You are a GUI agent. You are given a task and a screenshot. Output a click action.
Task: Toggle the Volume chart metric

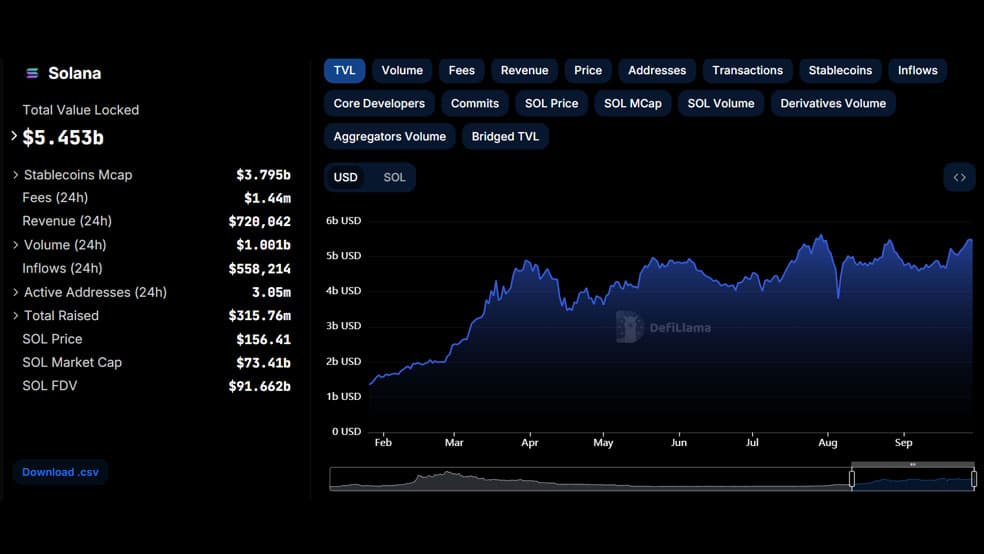402,70
